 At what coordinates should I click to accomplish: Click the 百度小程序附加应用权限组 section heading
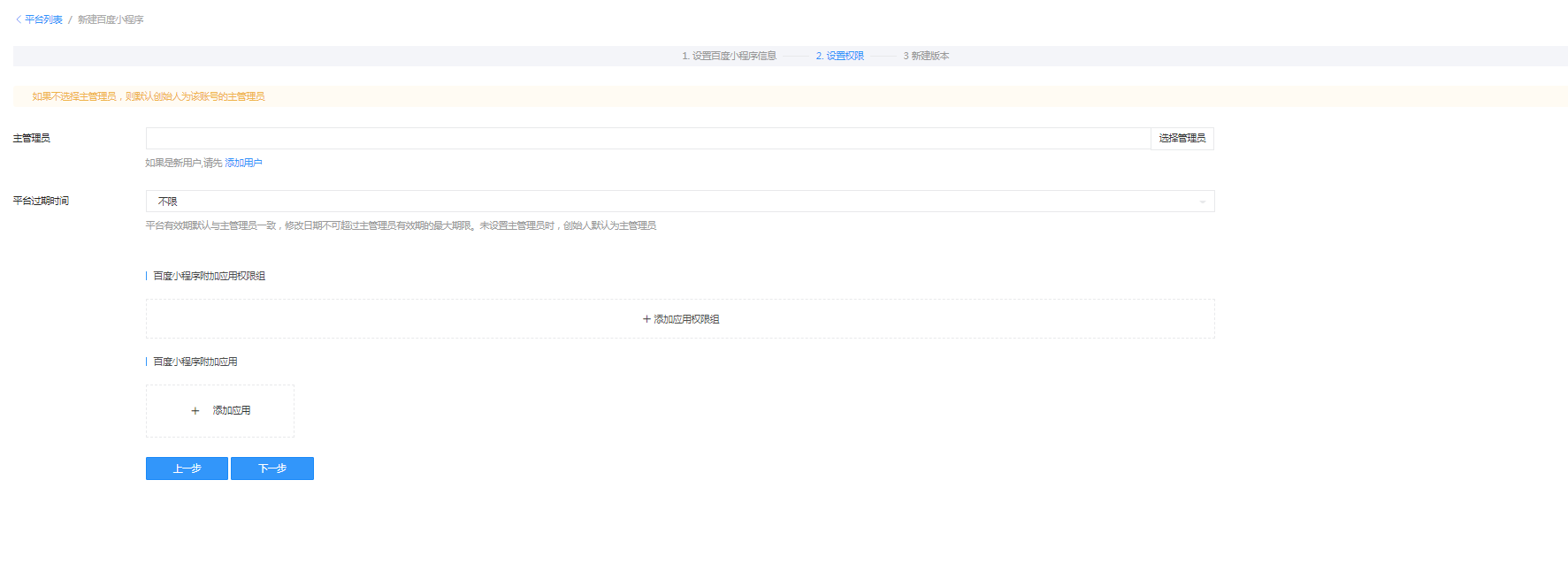point(210,276)
